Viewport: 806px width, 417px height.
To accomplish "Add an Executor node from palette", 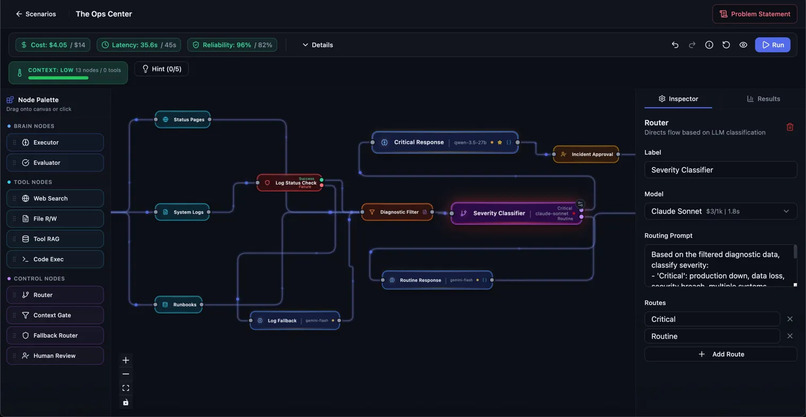I will (x=55, y=142).
